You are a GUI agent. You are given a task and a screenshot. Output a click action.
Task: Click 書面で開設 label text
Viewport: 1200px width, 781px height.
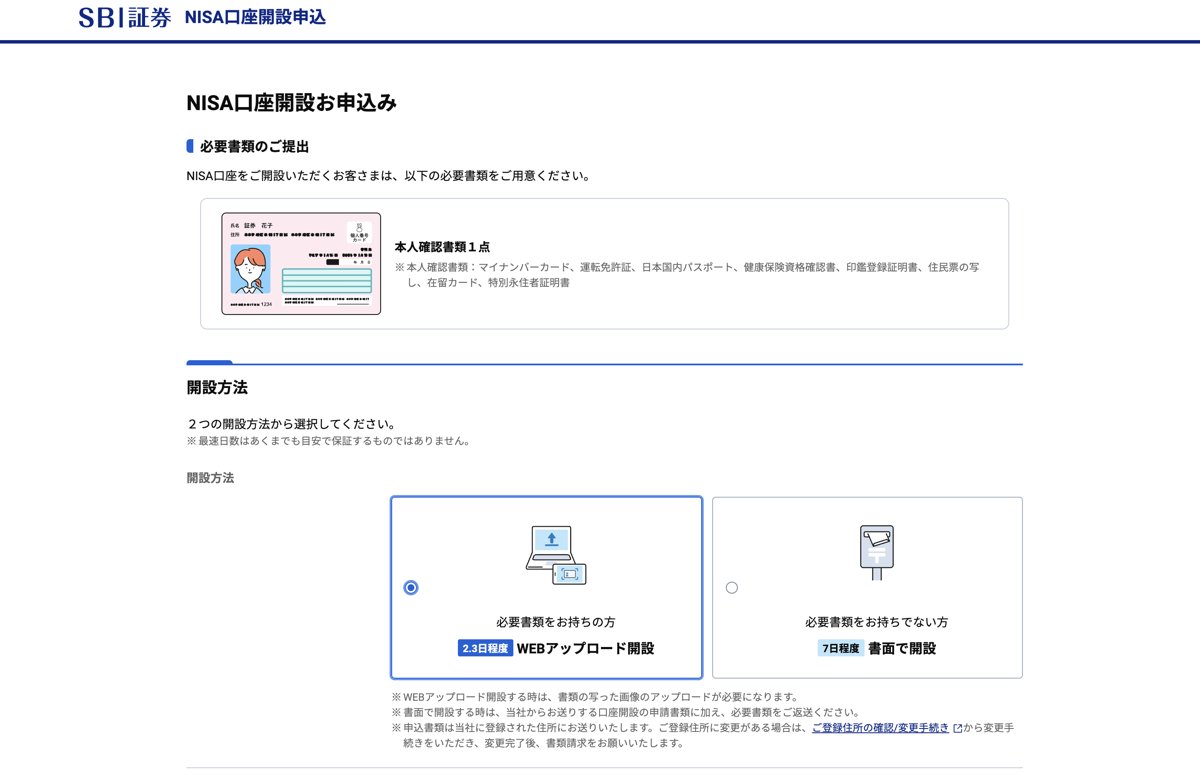click(902, 648)
